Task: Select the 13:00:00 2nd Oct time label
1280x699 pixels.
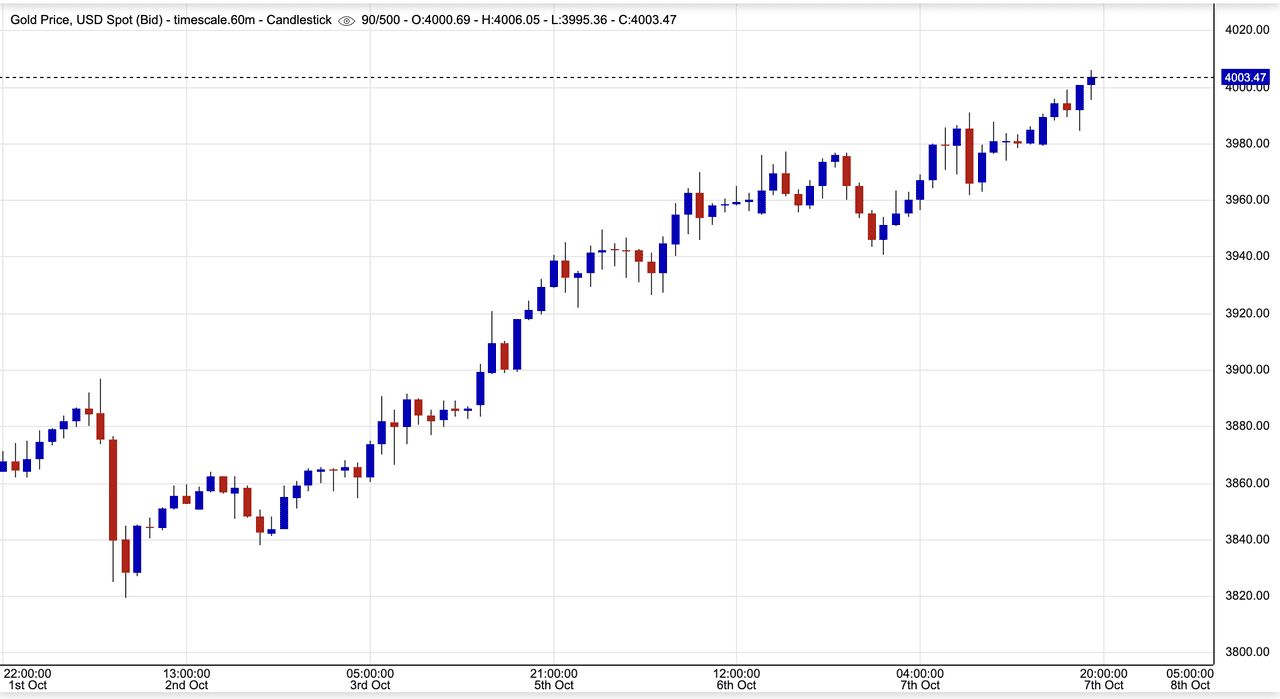Action: (x=187, y=679)
